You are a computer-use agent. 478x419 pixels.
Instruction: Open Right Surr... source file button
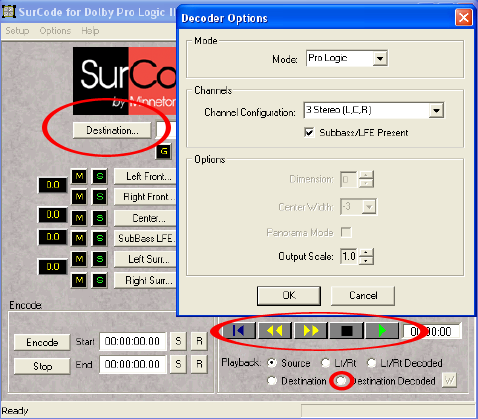tap(145, 280)
